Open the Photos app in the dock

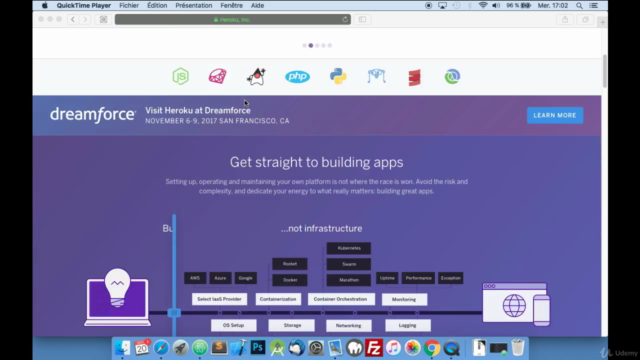[x=412, y=348]
